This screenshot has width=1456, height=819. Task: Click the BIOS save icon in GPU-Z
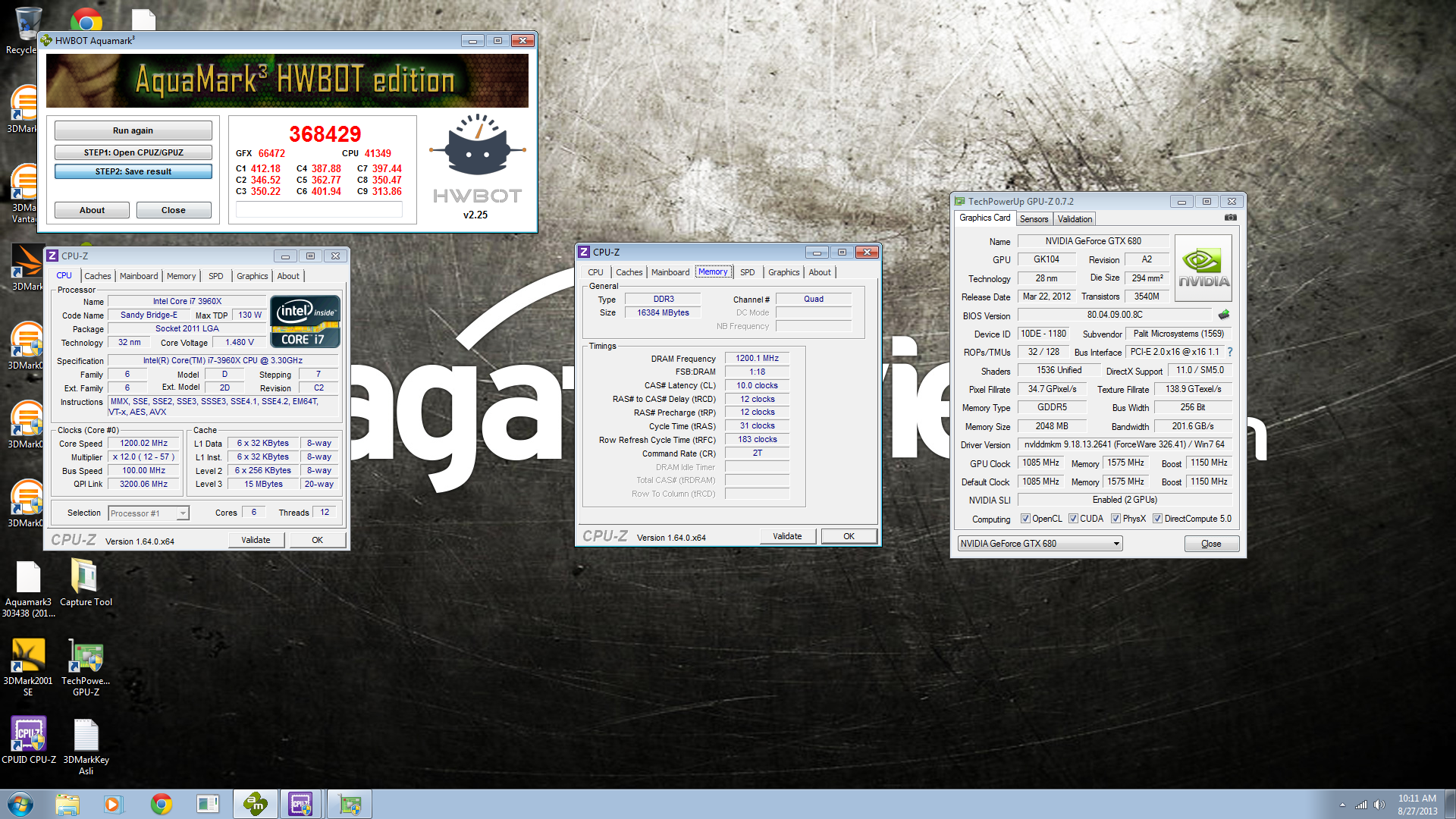[x=1224, y=315]
